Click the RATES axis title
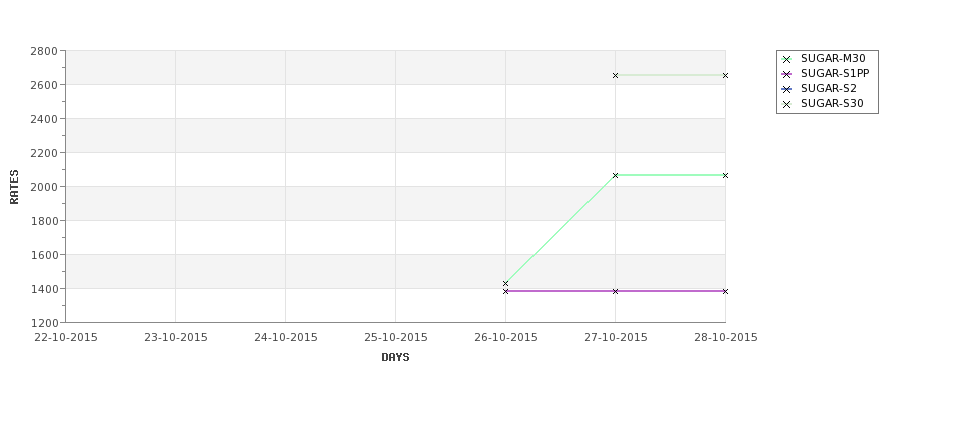Viewport: 975px width, 429px height. click(14, 187)
